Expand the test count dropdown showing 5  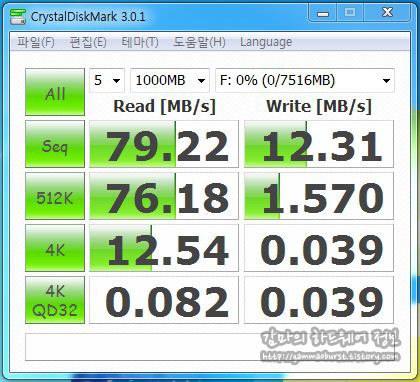click(107, 80)
